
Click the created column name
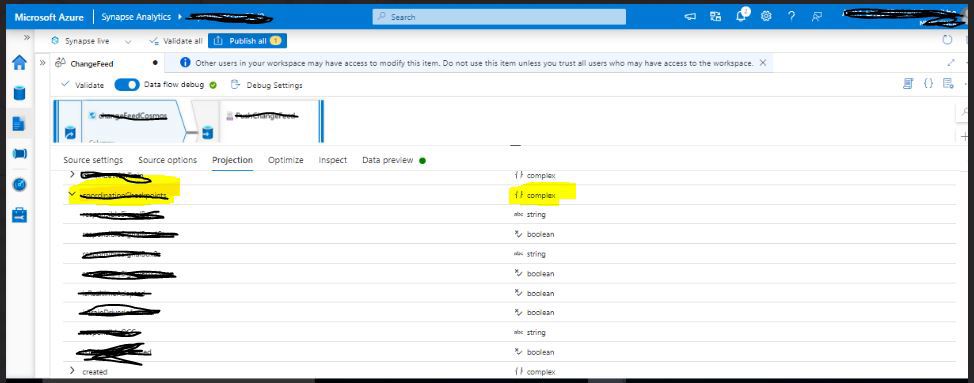pyautogui.click(x=94, y=372)
